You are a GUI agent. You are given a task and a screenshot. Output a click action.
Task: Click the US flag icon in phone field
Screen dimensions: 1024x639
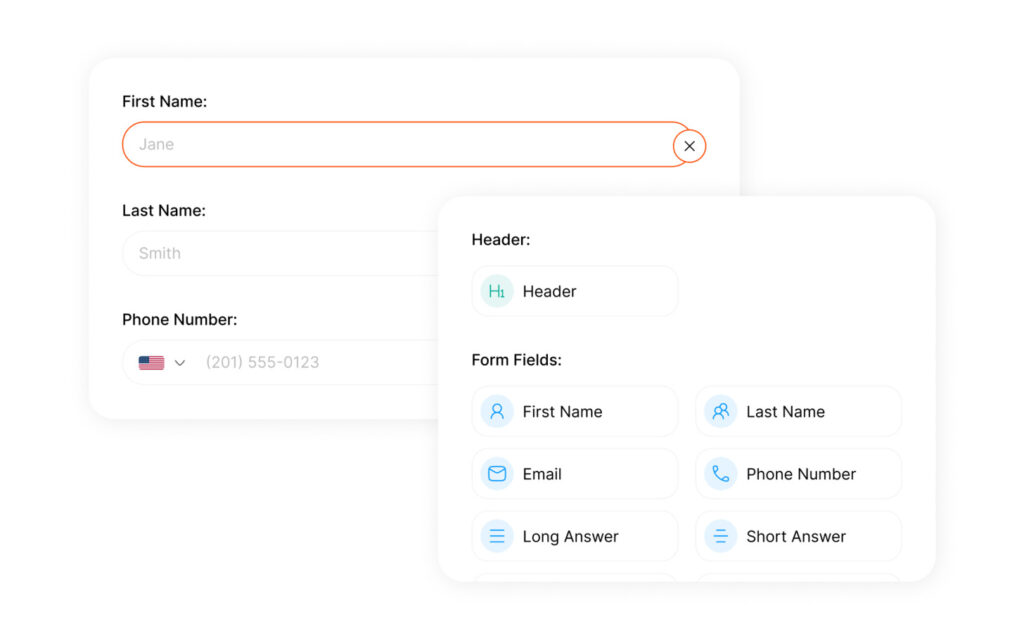pos(150,362)
